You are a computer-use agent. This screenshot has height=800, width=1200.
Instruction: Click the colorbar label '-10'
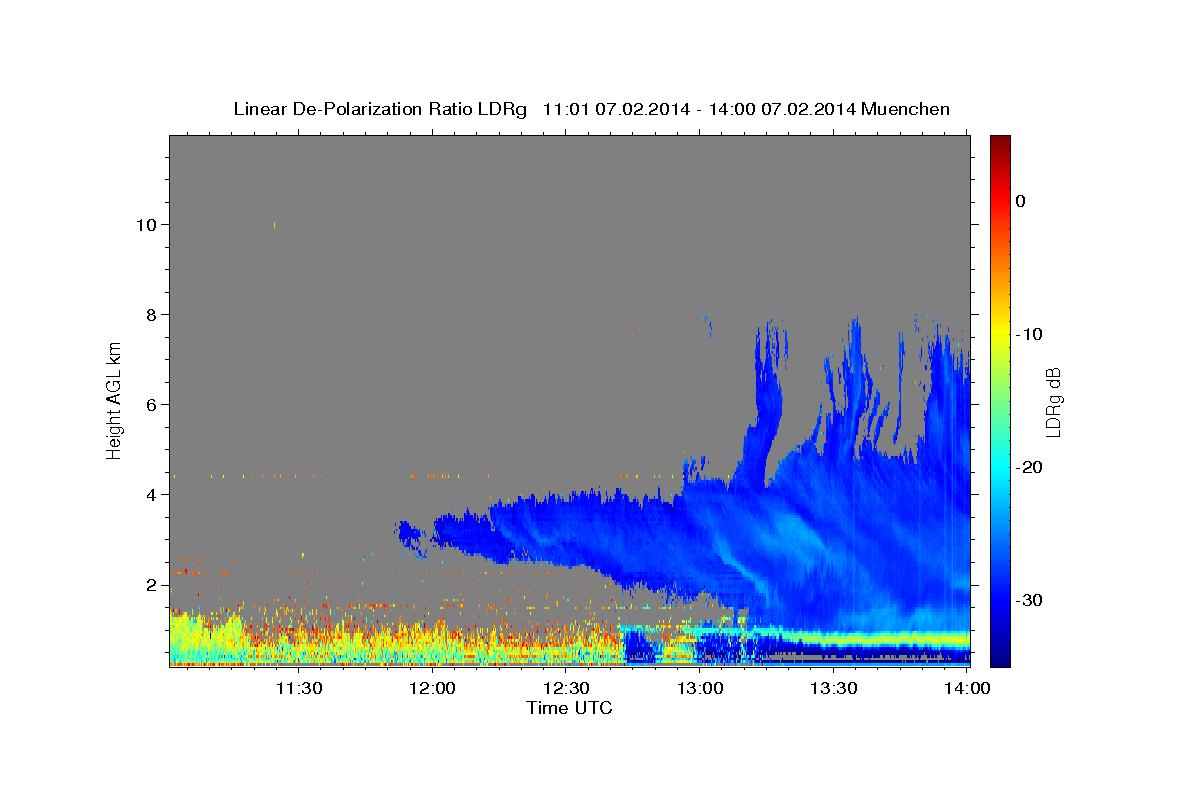pyautogui.click(x=1028, y=334)
